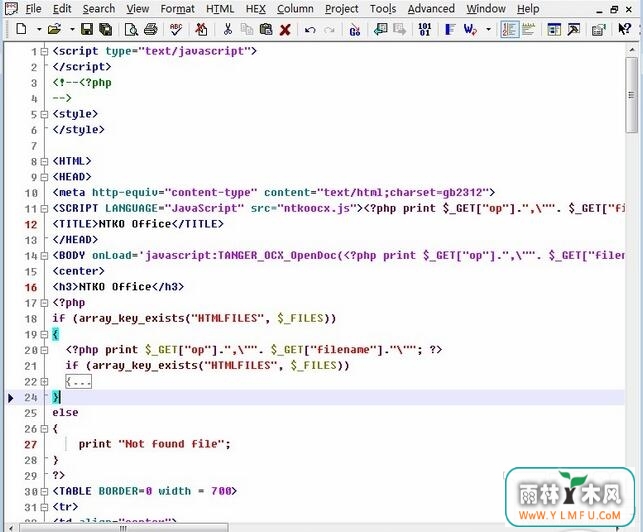Toggle the ruler display icon
This screenshot has width=643, height=532.
click(529, 29)
